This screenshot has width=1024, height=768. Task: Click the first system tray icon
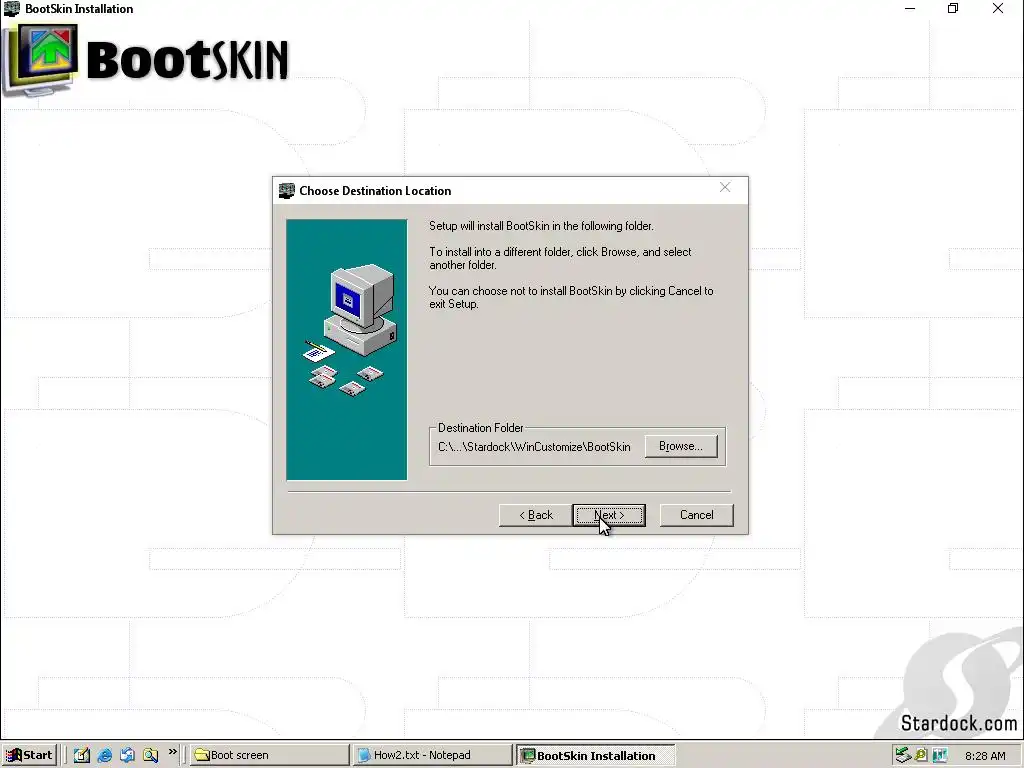click(903, 755)
